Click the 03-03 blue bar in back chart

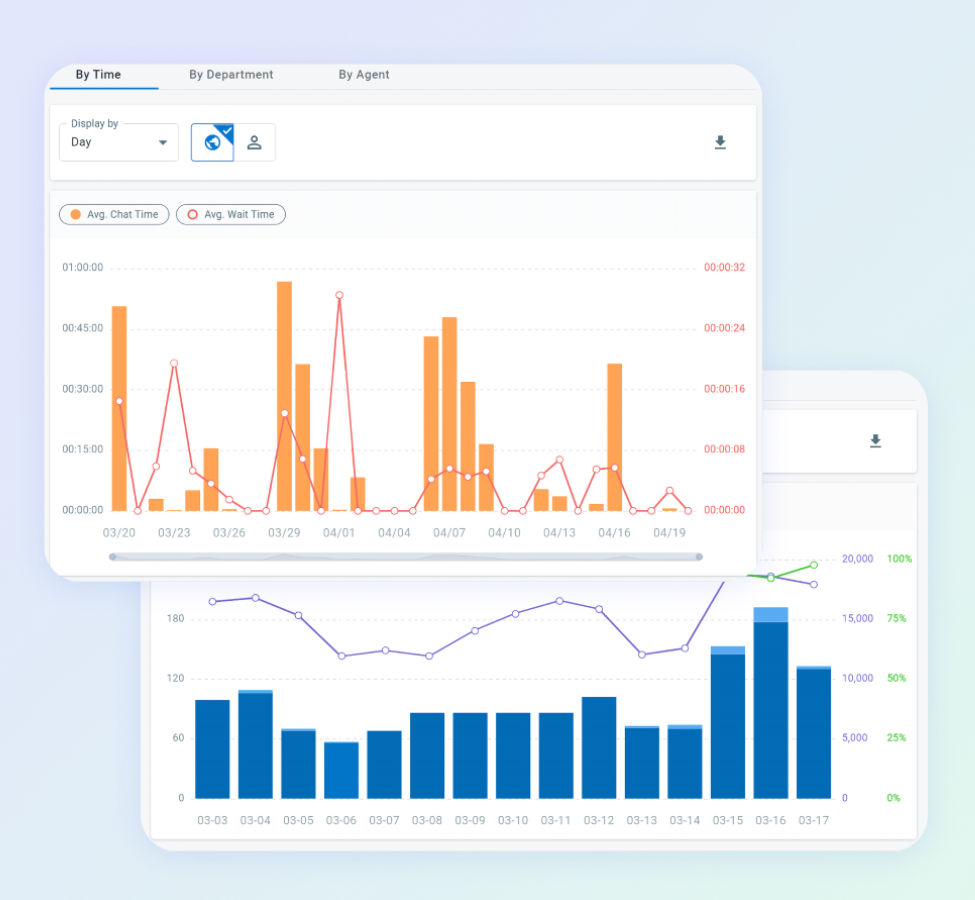[213, 749]
